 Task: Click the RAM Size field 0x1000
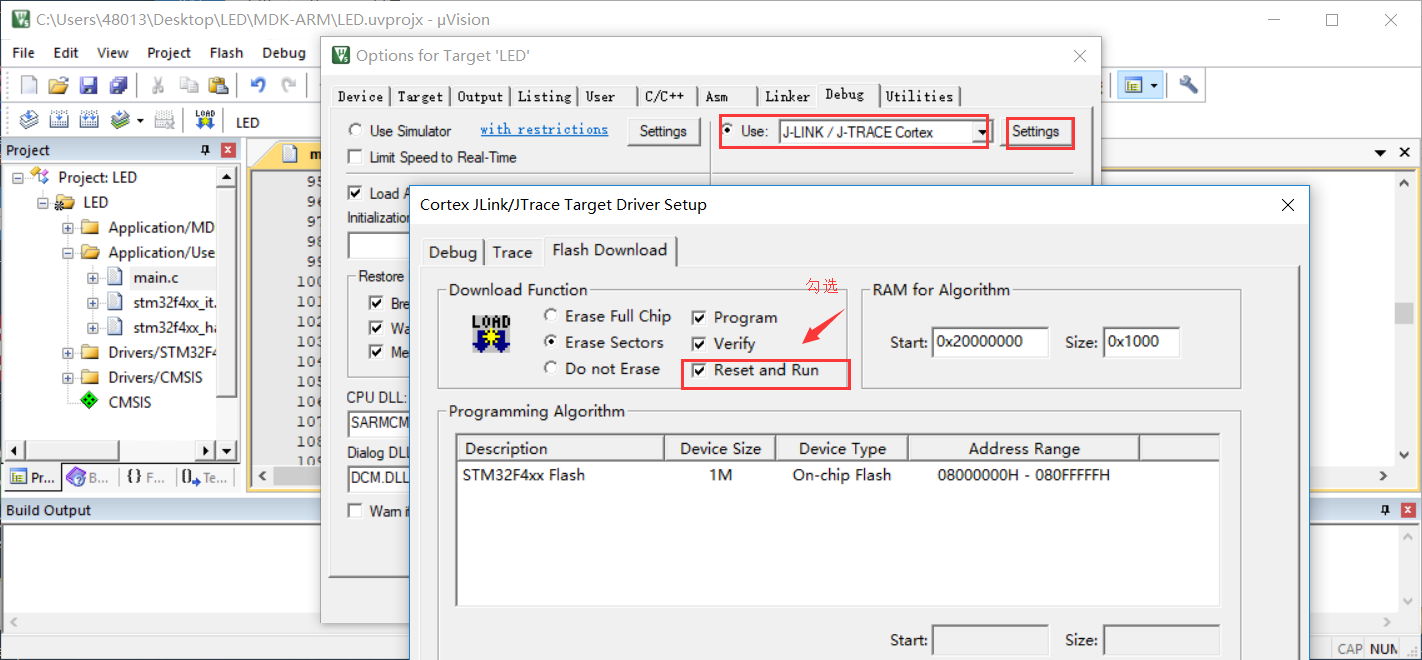coord(1141,342)
